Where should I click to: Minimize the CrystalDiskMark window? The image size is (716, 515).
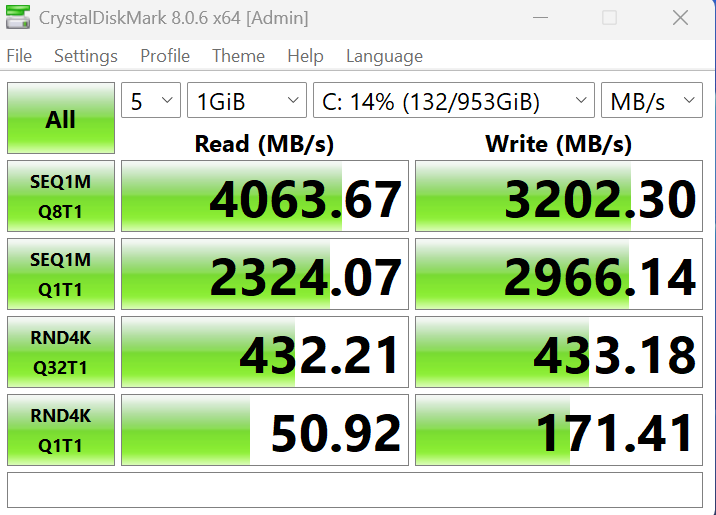540,18
